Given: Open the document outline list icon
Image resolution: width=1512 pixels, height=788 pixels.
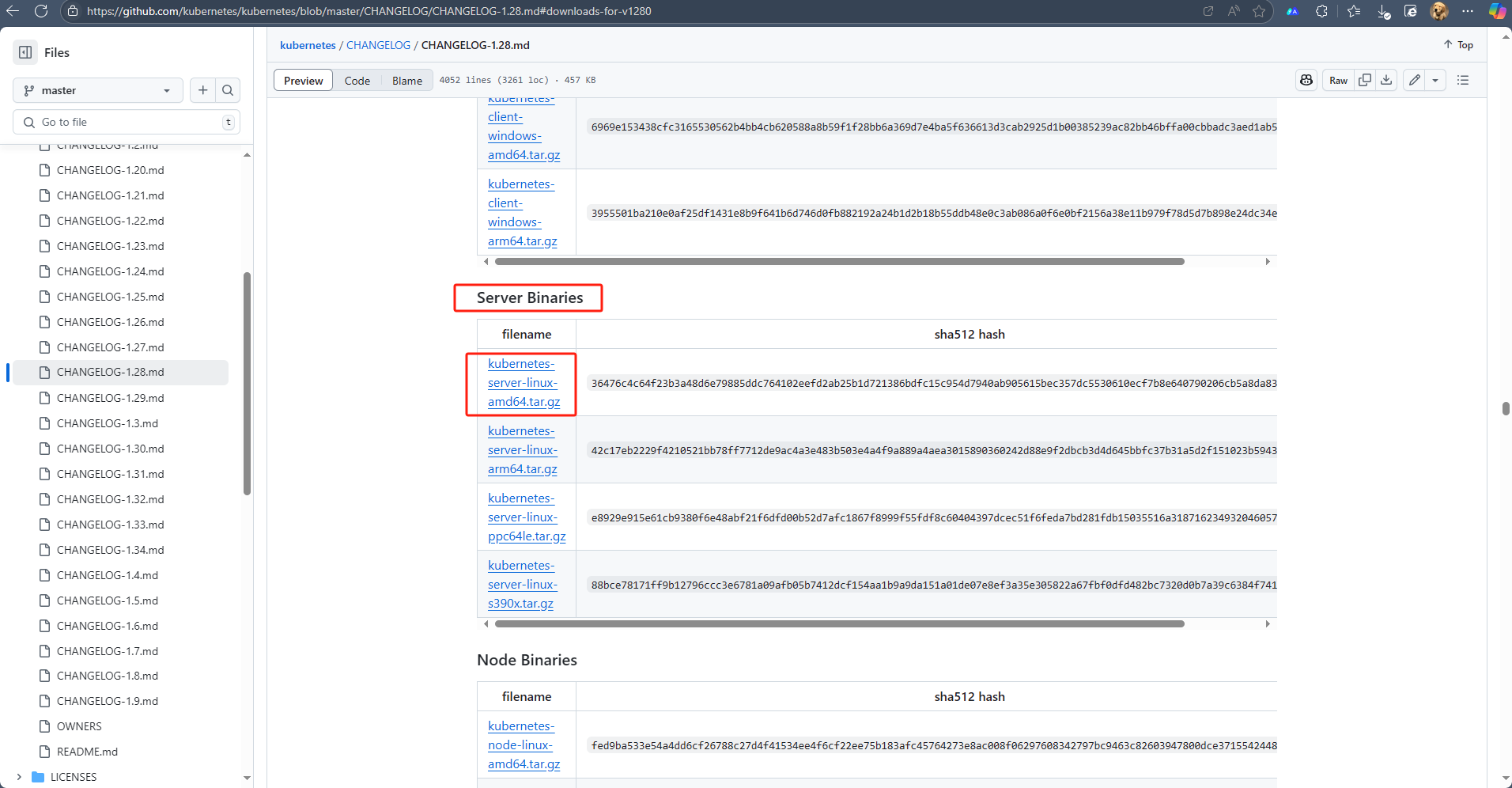Looking at the screenshot, I should click(1463, 80).
